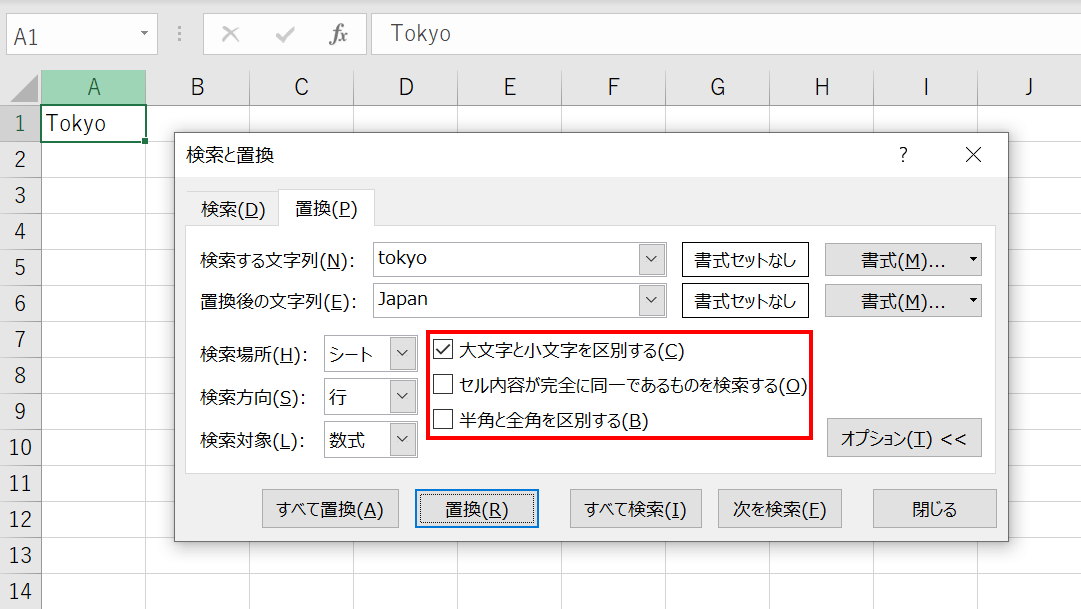Switch to the 検索(D) tab
1081x609 pixels.
[x=233, y=209]
